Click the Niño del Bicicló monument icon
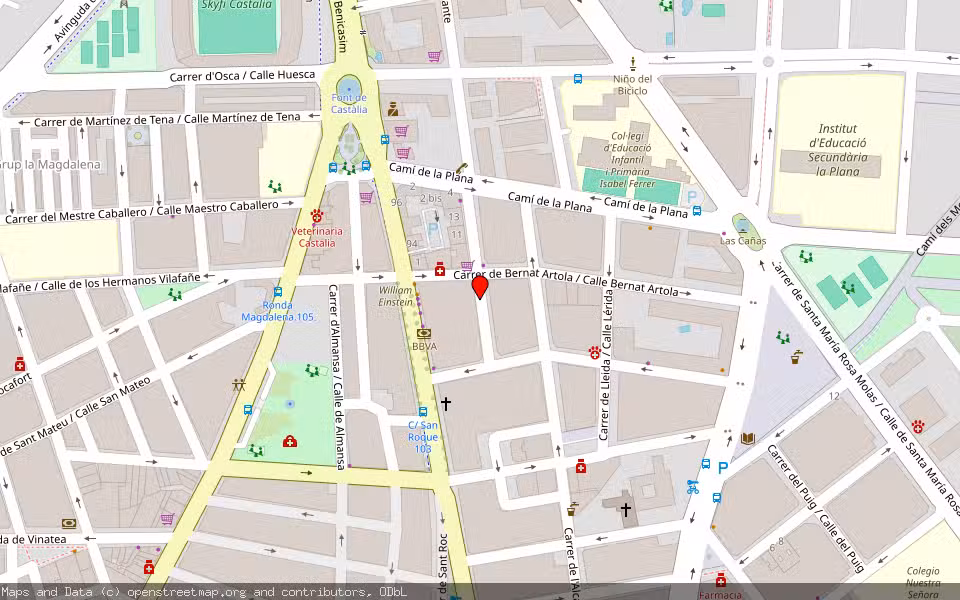Screen dimensions: 960x600 pos(632,64)
